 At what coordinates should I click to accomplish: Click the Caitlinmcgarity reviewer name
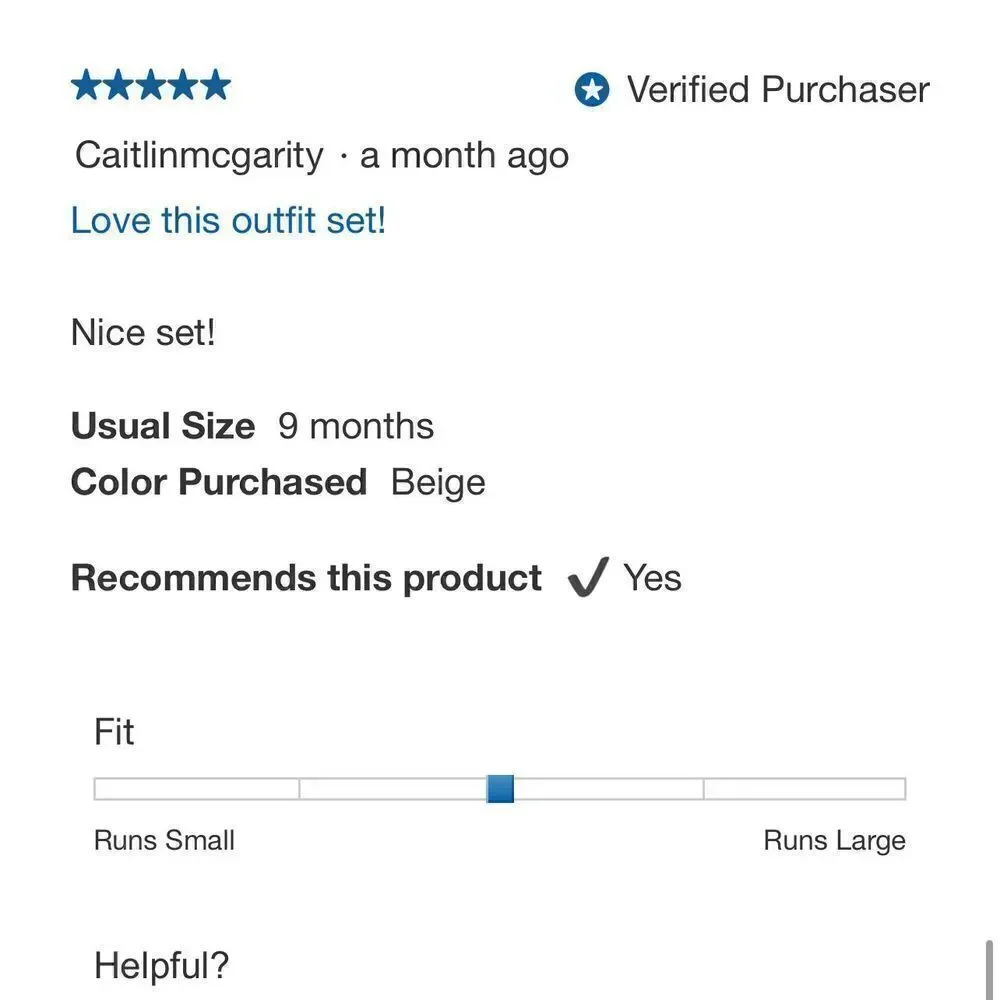click(x=199, y=156)
